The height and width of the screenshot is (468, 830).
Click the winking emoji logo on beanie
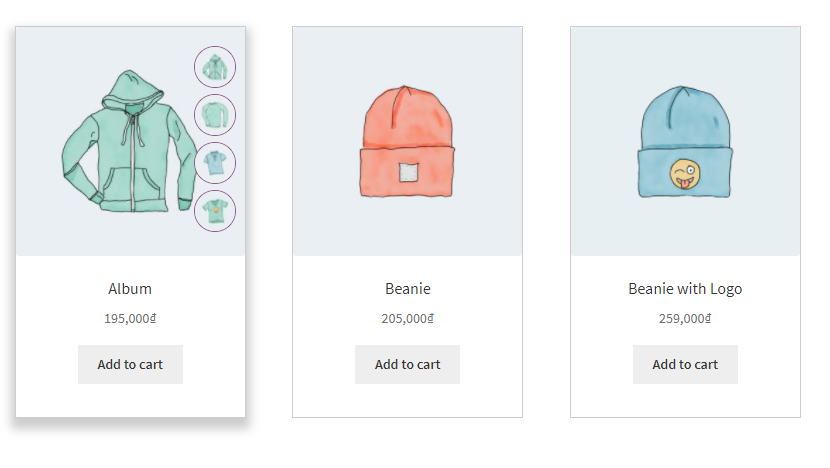click(685, 174)
